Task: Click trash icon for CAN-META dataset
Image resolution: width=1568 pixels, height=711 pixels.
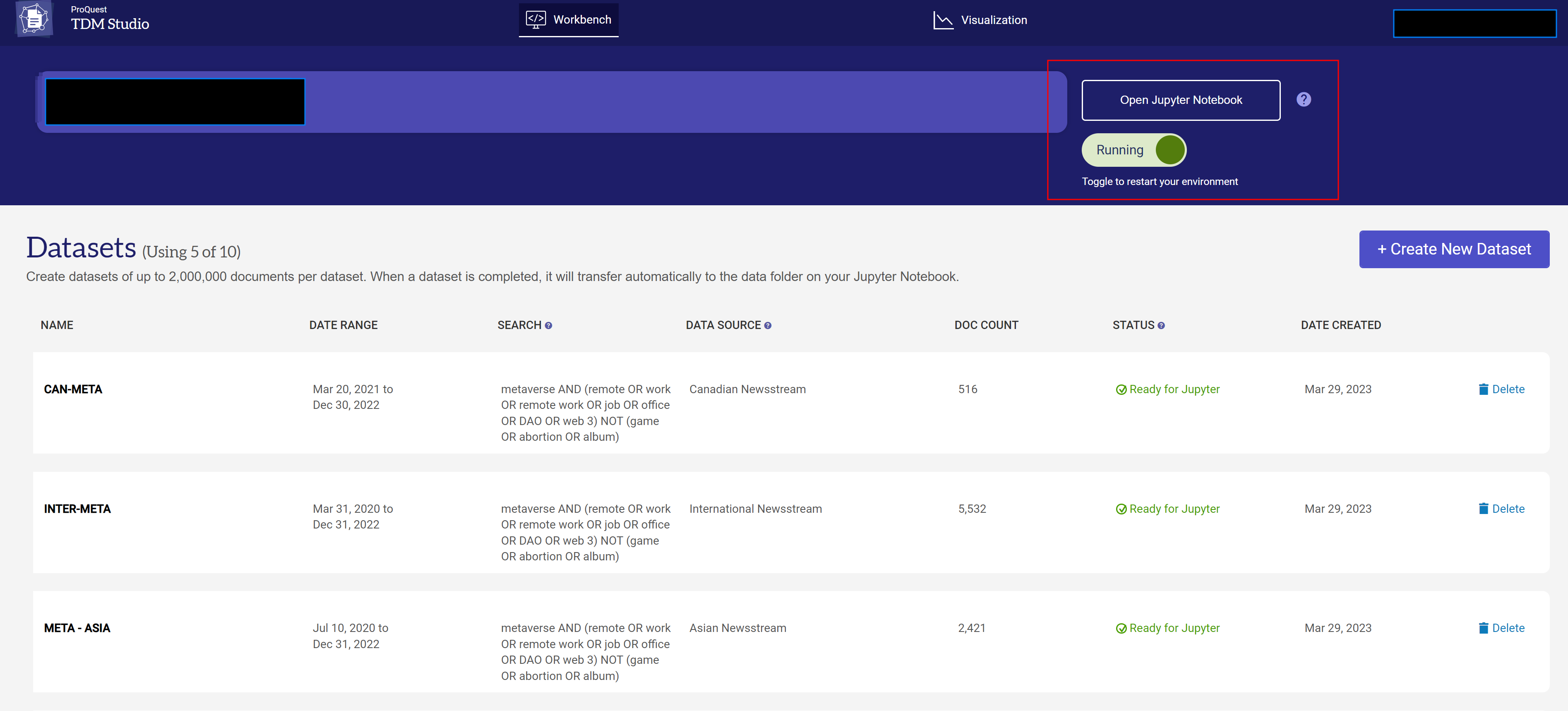Action: [x=1484, y=389]
